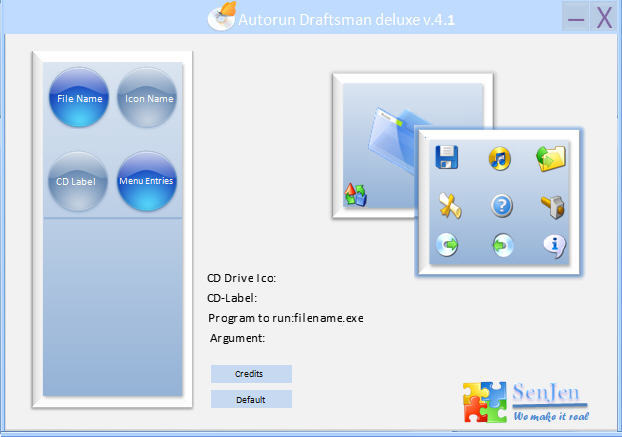Select the File Name round button
The image size is (622, 437).
79,98
